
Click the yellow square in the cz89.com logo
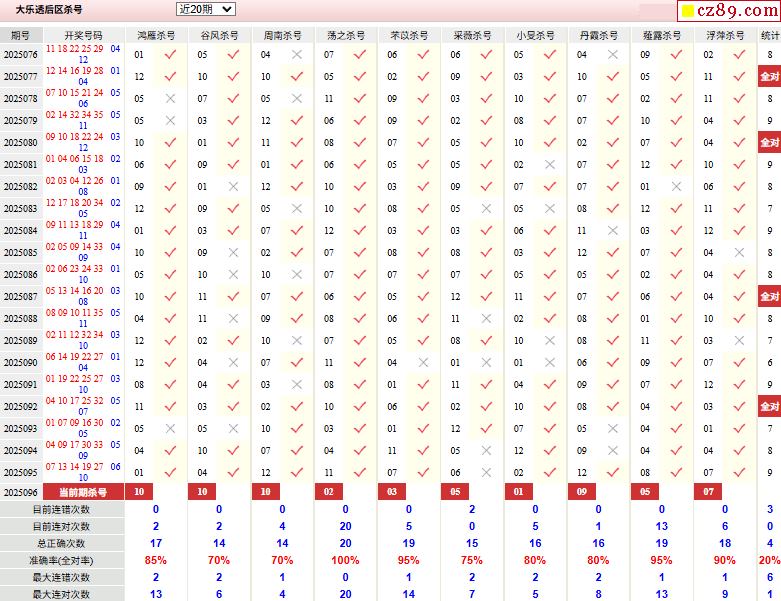click(688, 11)
